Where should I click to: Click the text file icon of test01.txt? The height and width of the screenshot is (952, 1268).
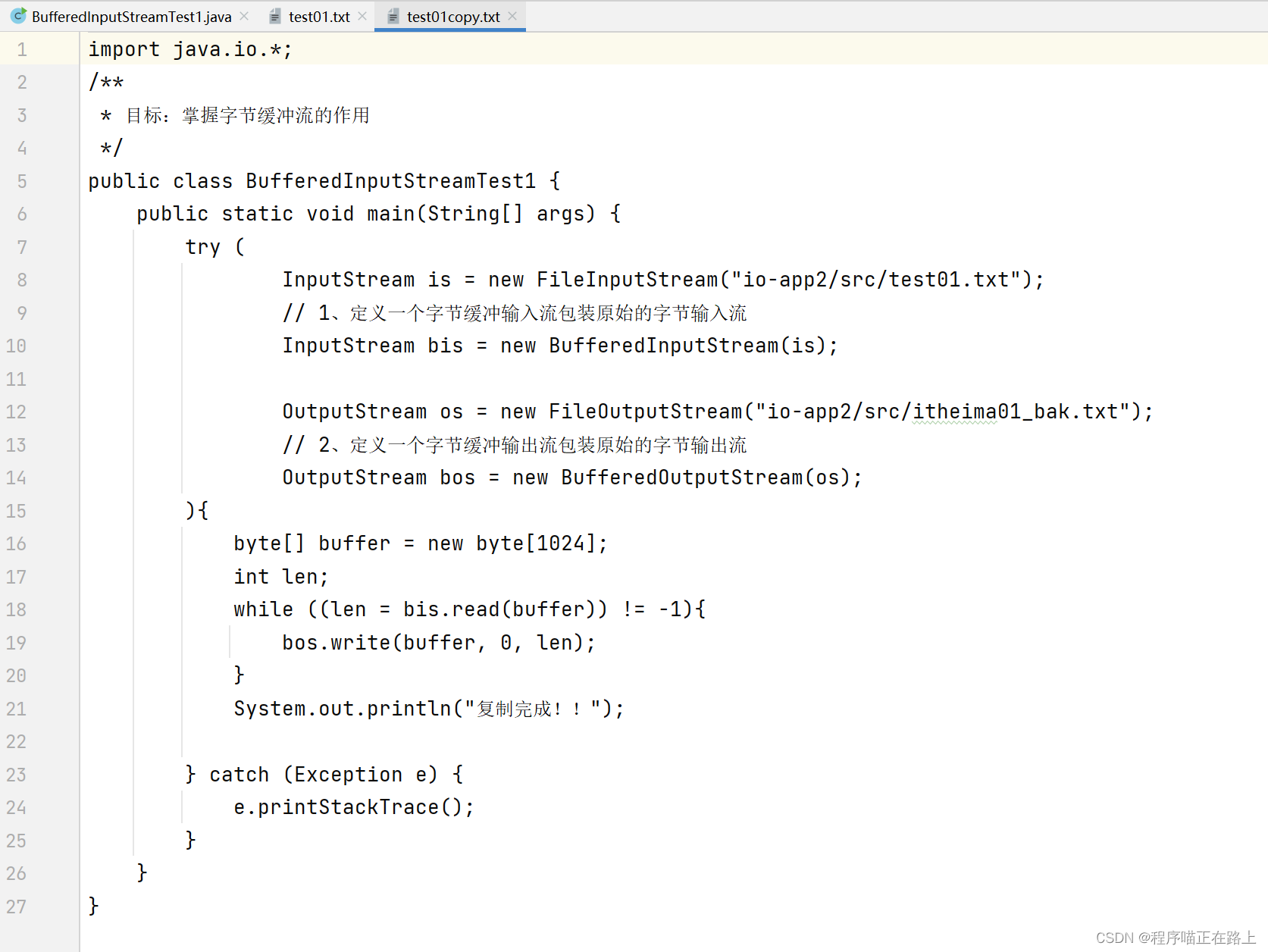275,17
